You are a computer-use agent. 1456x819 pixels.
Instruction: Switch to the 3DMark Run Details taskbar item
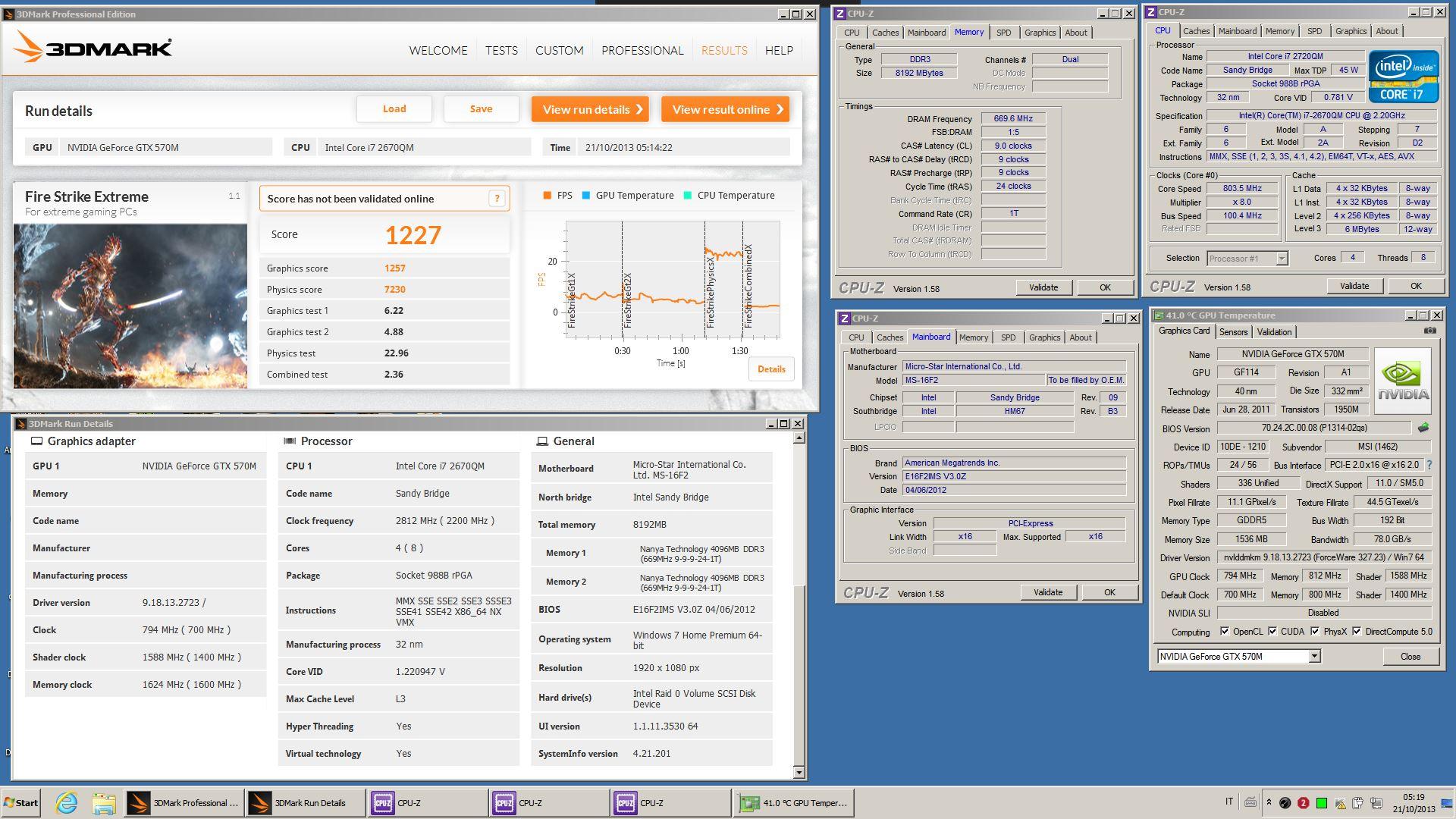point(306,802)
